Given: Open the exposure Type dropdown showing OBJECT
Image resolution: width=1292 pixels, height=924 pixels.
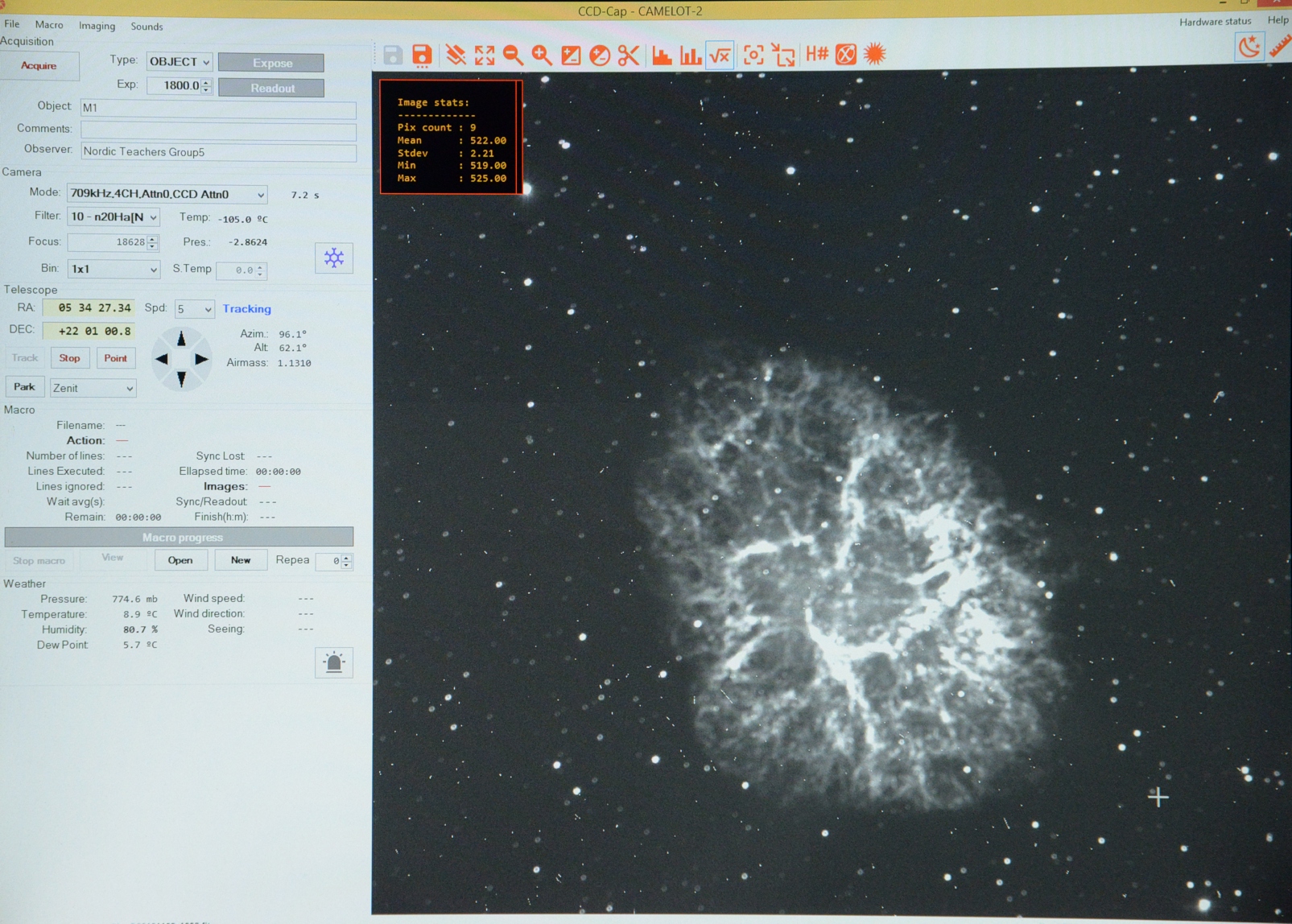Looking at the screenshot, I should point(180,62).
